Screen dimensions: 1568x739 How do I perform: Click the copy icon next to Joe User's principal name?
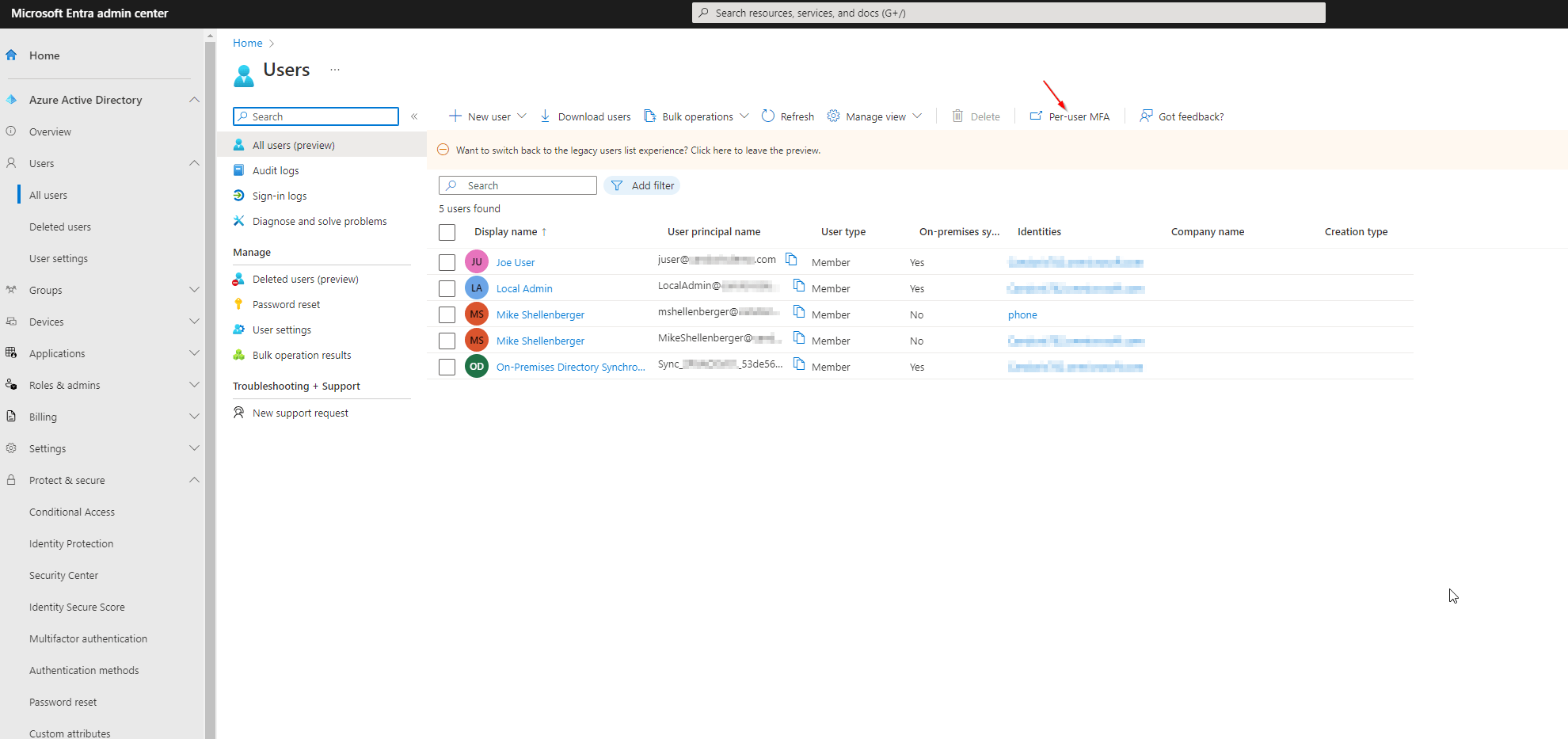coord(791,259)
